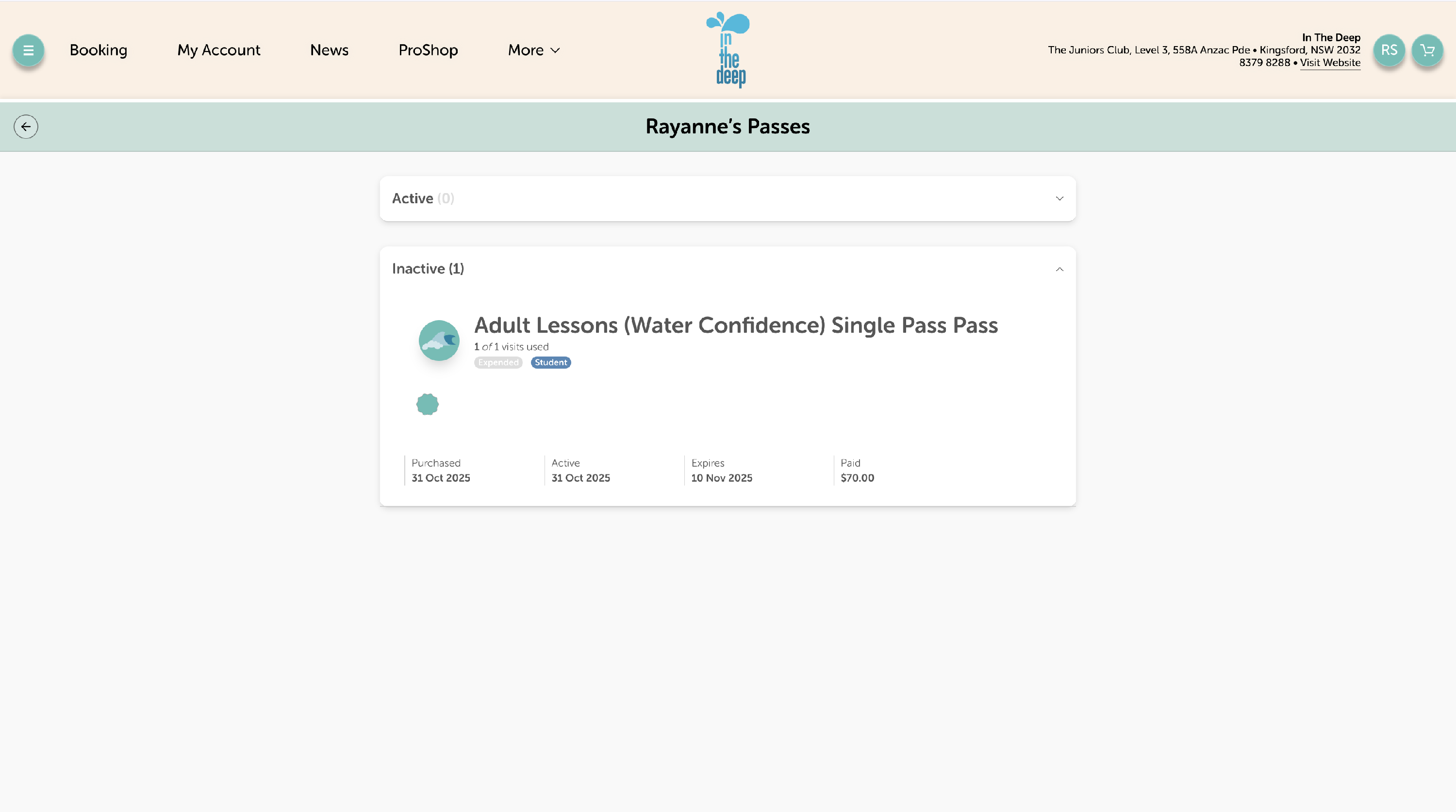Image resolution: width=1456 pixels, height=812 pixels.
Task: Click the pass wave avatar icon
Action: (439, 340)
